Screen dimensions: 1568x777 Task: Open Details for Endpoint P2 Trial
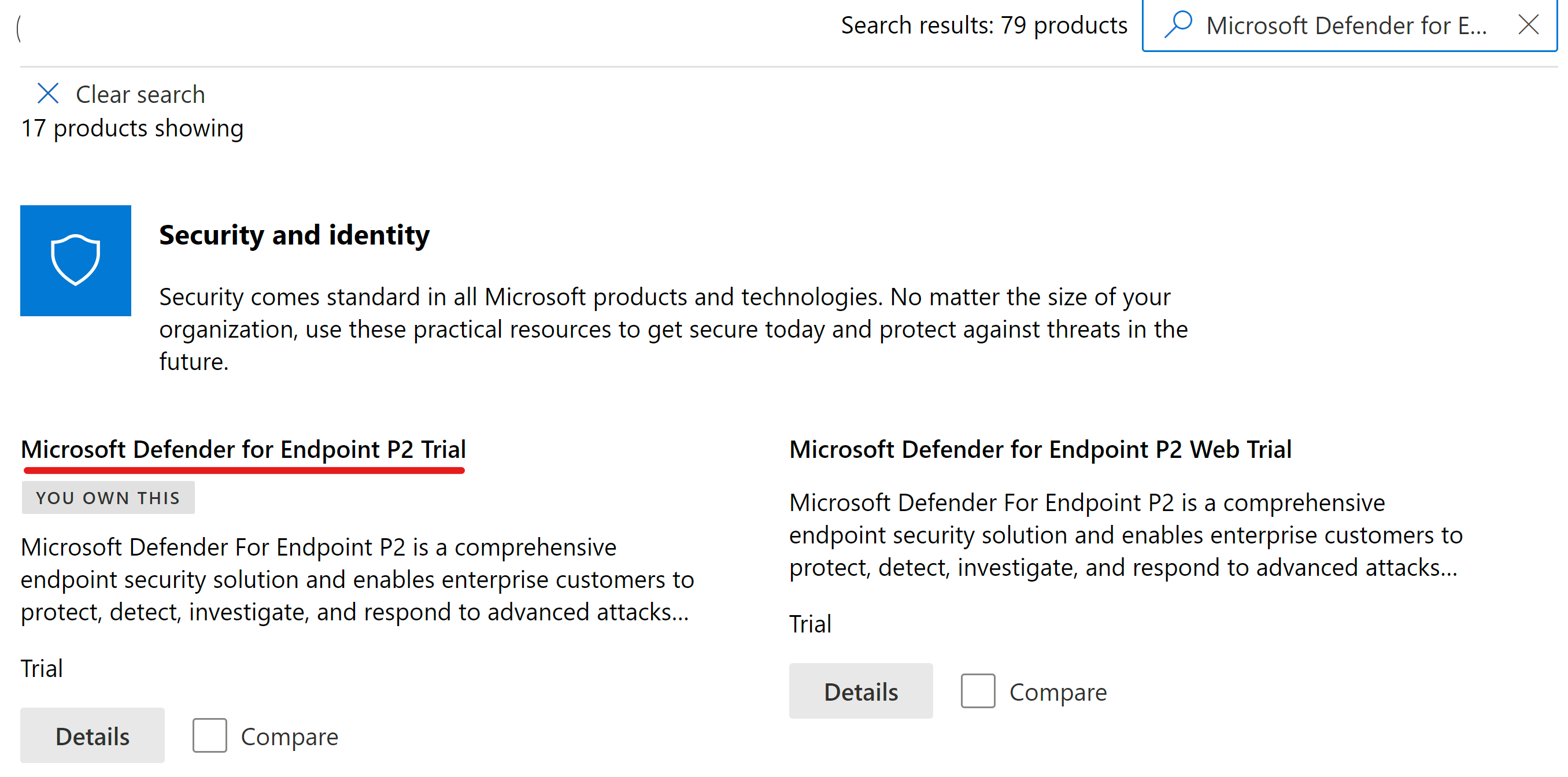[93, 735]
